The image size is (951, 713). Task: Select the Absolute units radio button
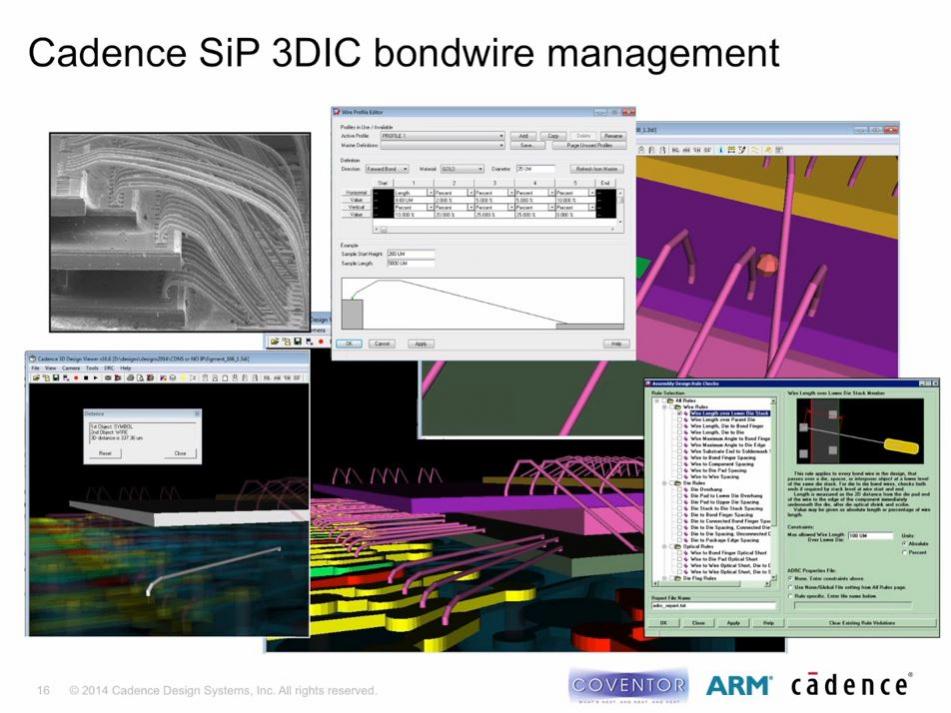pyautogui.click(x=904, y=543)
